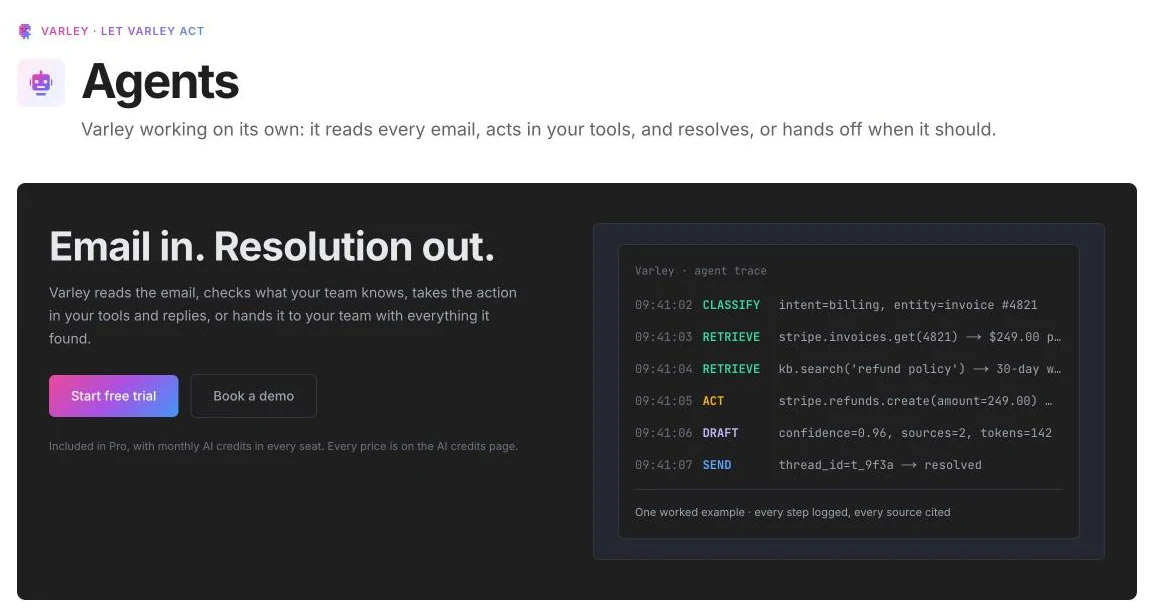Click the 09:41:05 timestamp
Image resolution: width=1155 pixels, height=610 pixels.
(x=664, y=401)
